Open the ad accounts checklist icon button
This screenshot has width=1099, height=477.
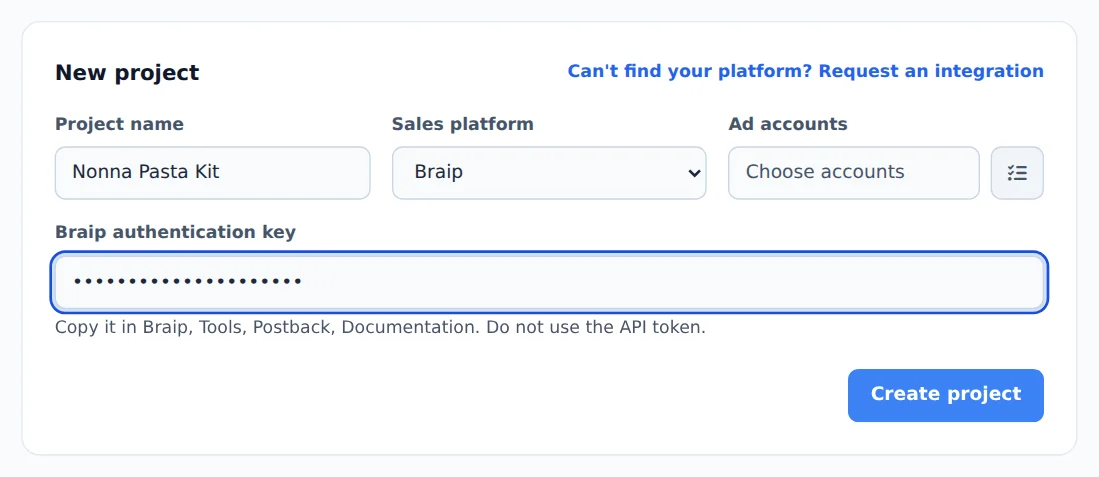[1017, 173]
